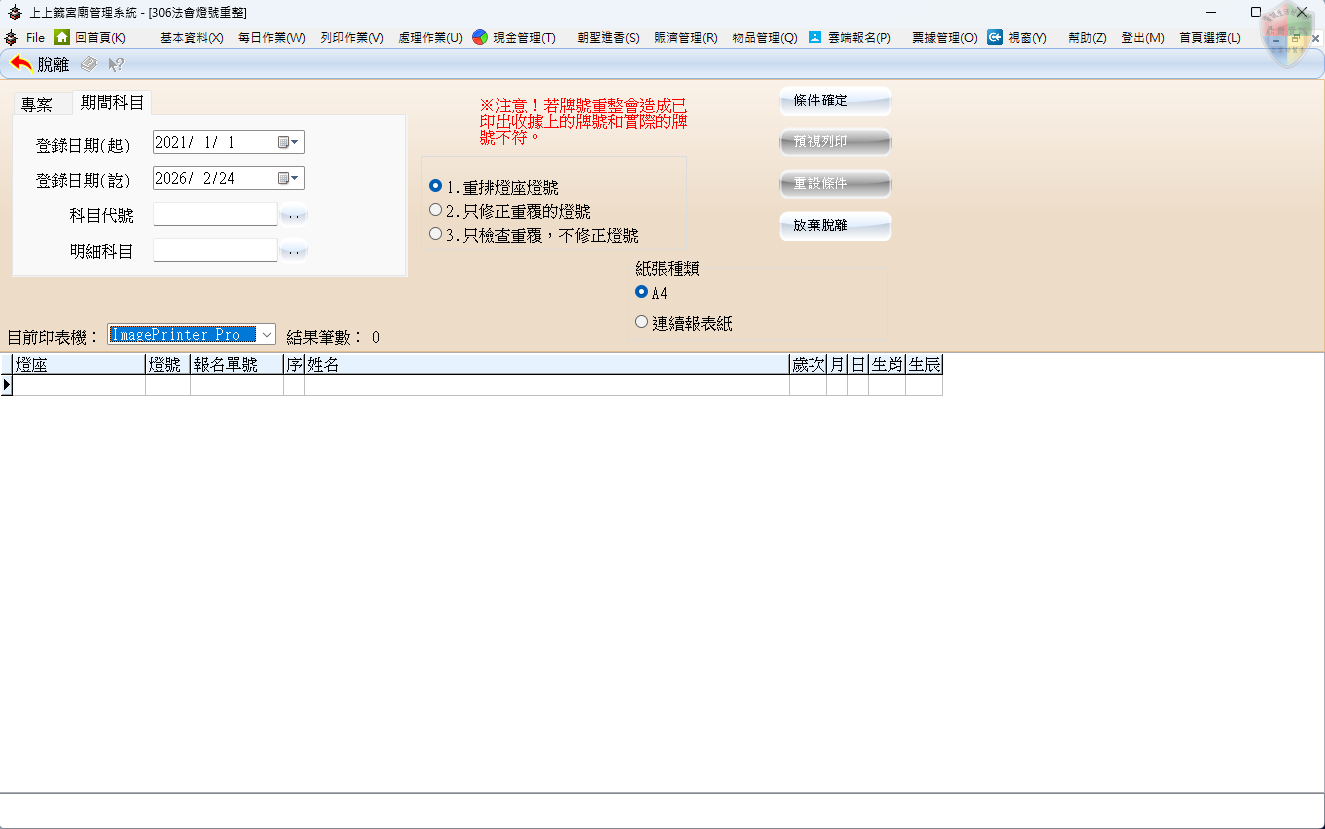
Task: Open the 登錄日期(訖) date picker dropdown
Action: click(289, 178)
